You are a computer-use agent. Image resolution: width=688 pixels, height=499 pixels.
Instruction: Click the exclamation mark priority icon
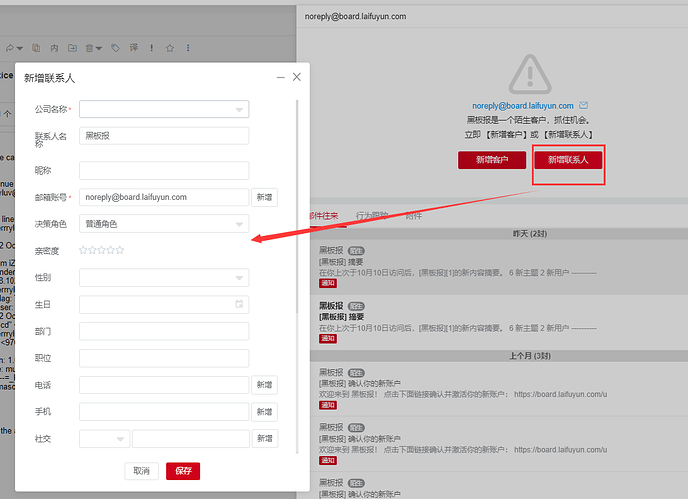click(x=152, y=47)
